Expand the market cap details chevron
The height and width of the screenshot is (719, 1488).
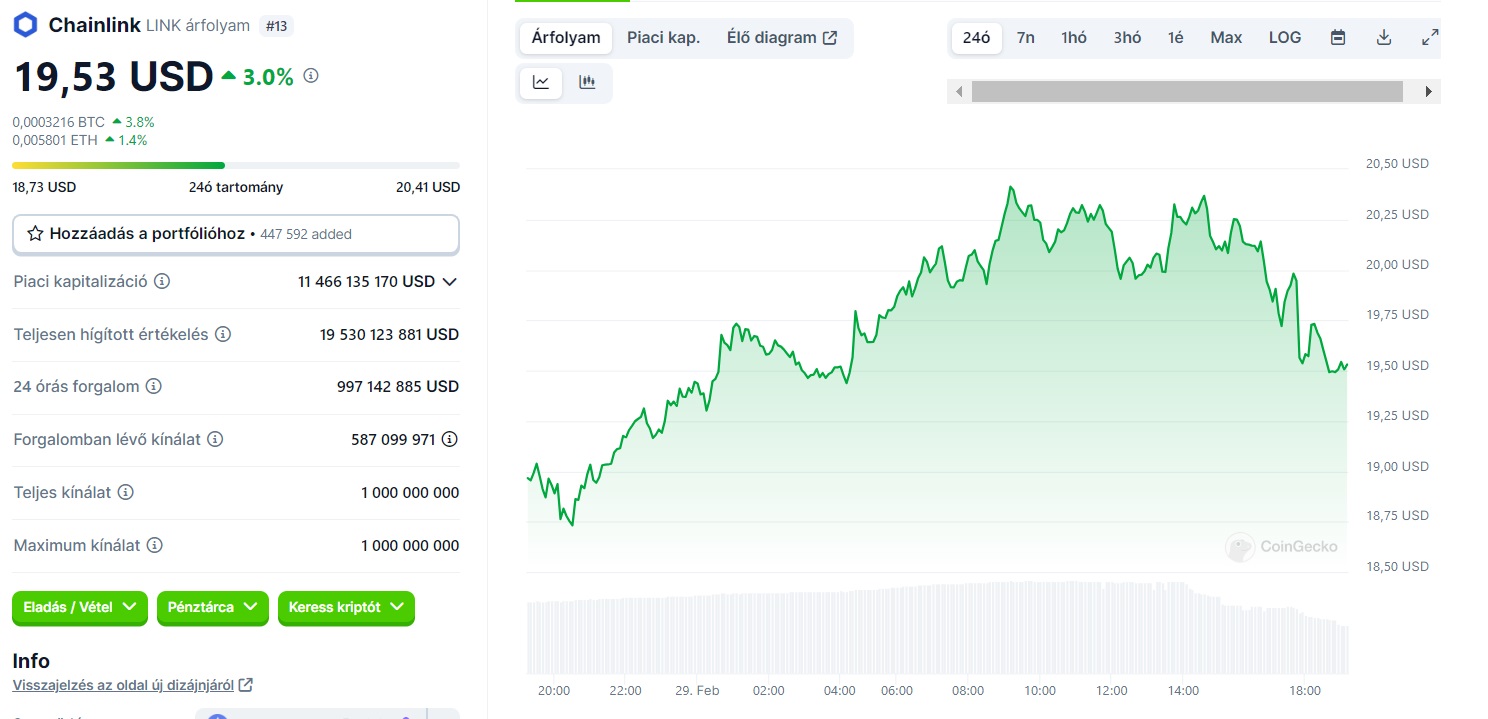(x=450, y=282)
